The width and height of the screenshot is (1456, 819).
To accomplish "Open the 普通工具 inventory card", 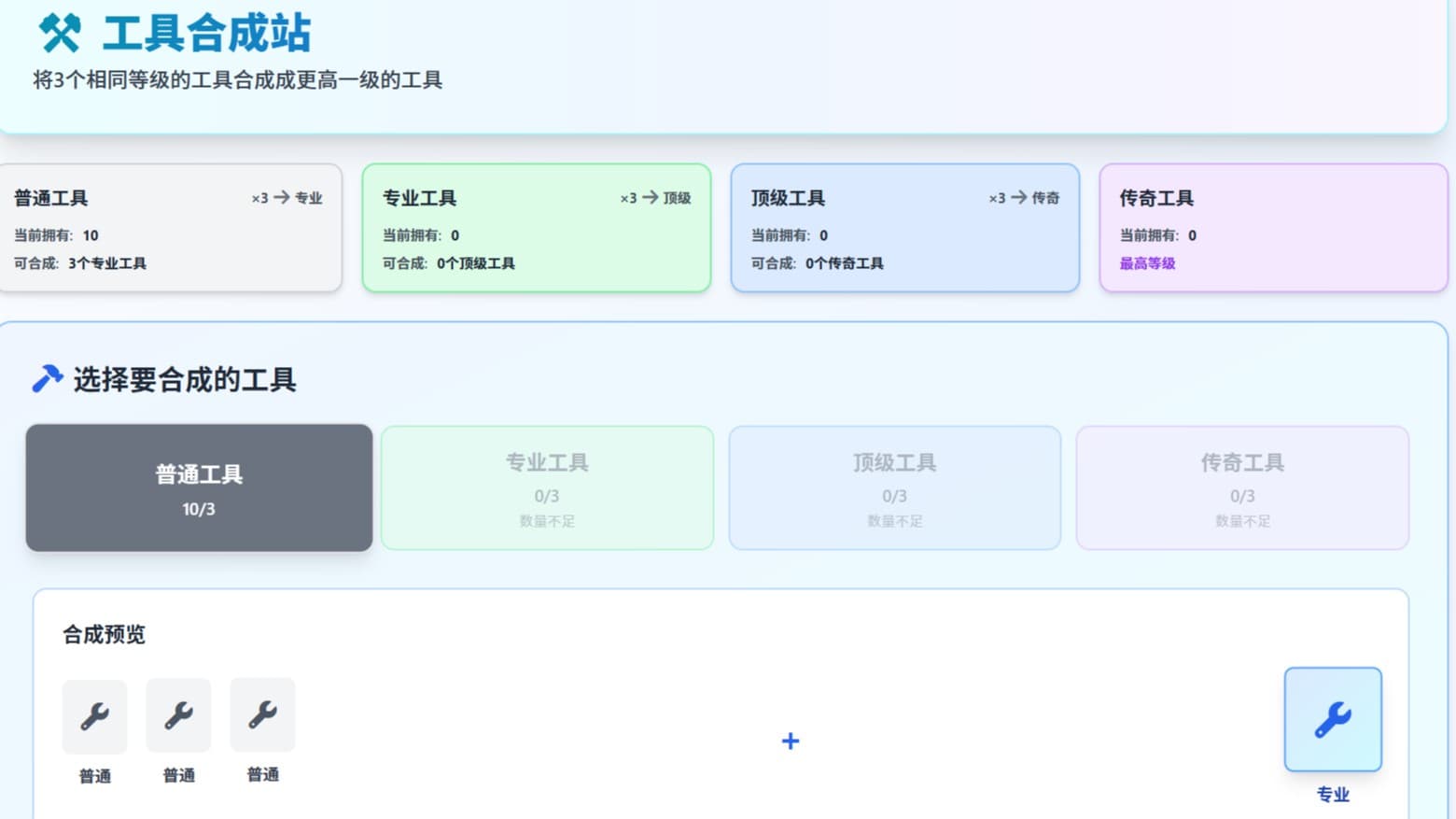I will [172, 228].
